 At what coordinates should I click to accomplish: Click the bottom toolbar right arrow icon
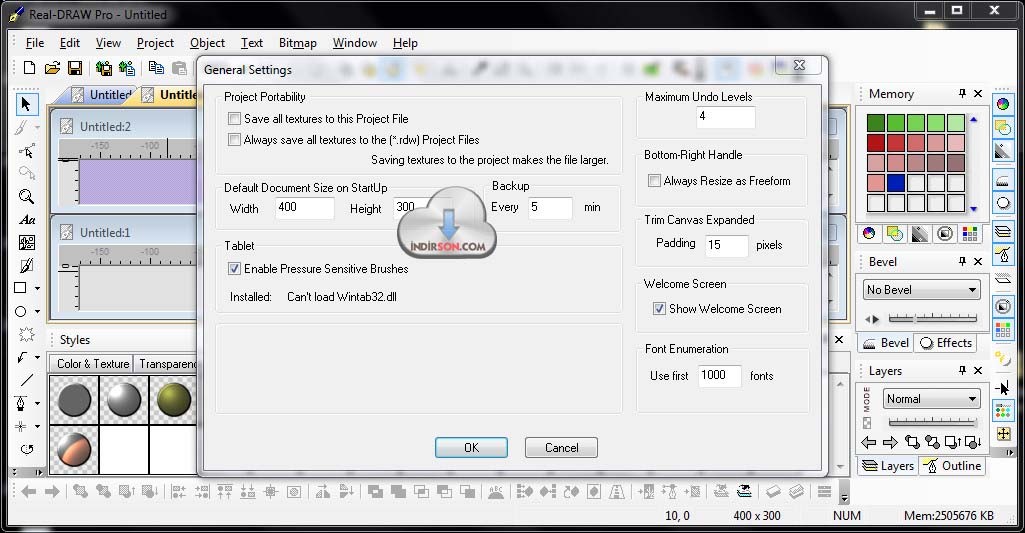pos(52,491)
